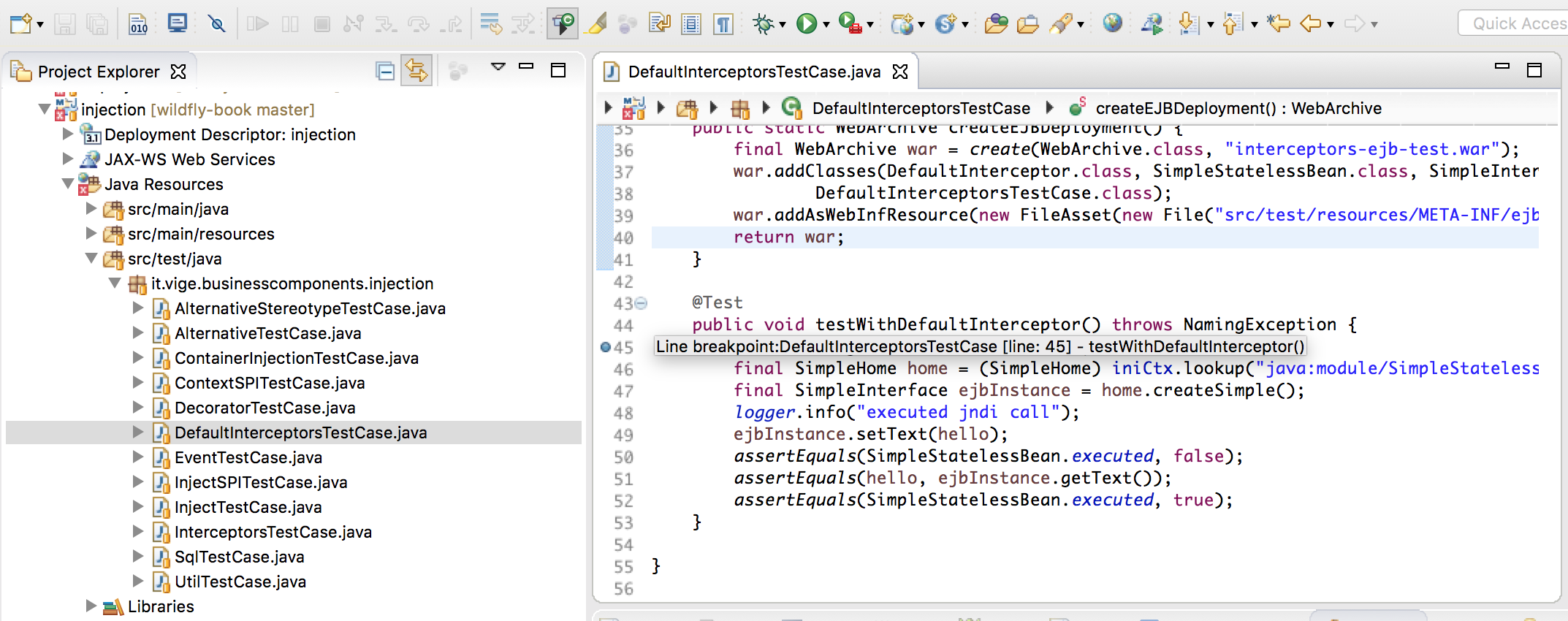Click the New wizard toolbar icon
Viewport: 1568px width, 621px height.
[x=20, y=24]
